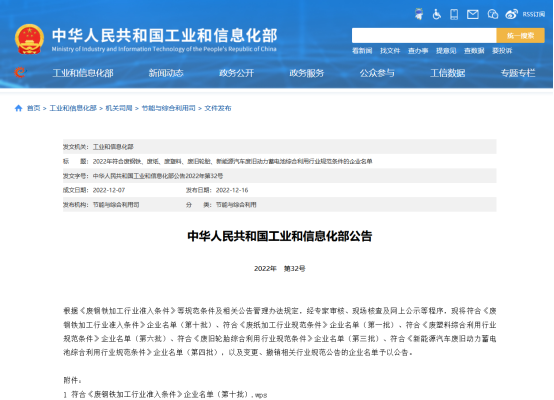The width and height of the screenshot is (554, 400).
Task: Click the document number 公告2022年第32号 value
Action: [x=158, y=176]
